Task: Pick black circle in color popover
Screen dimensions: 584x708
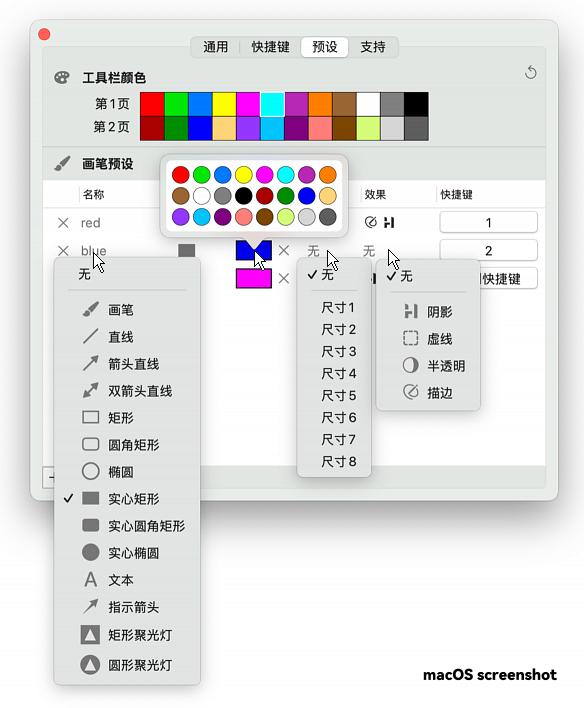Action: click(243, 196)
